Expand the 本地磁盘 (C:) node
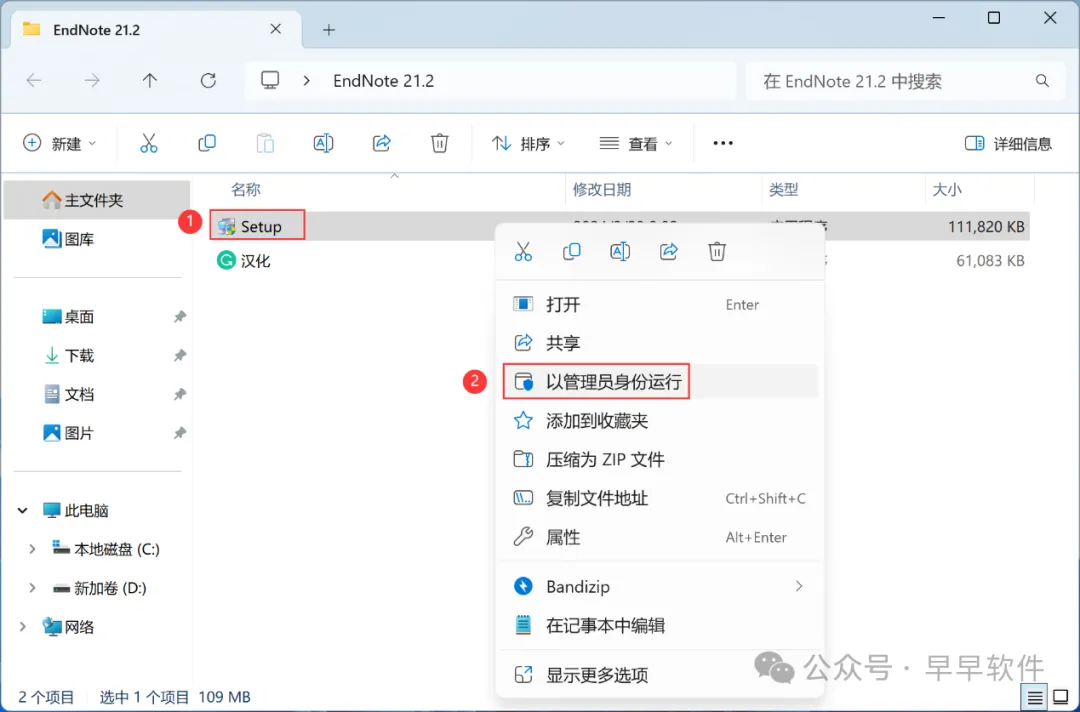 point(32,549)
